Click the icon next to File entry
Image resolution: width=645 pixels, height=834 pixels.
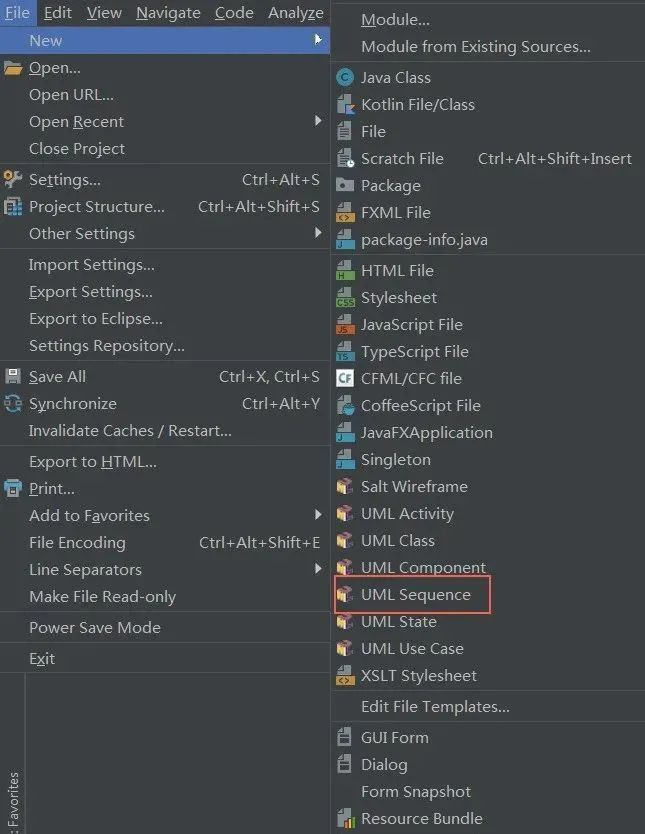(345, 131)
